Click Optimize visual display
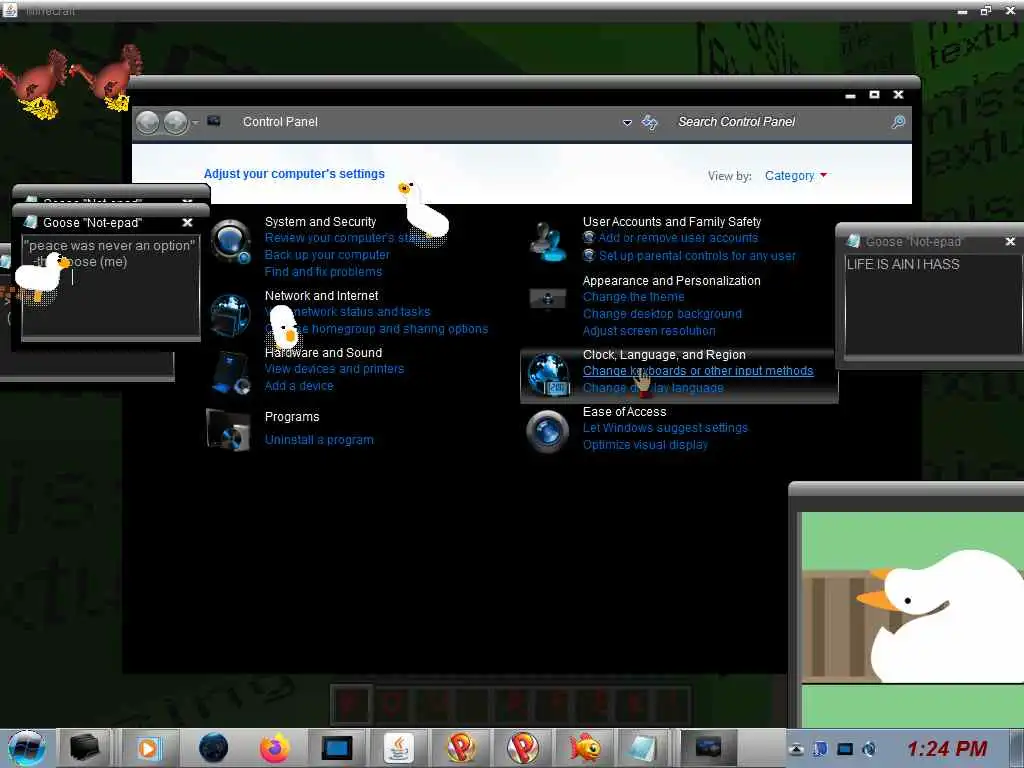This screenshot has width=1024, height=768. tap(645, 445)
